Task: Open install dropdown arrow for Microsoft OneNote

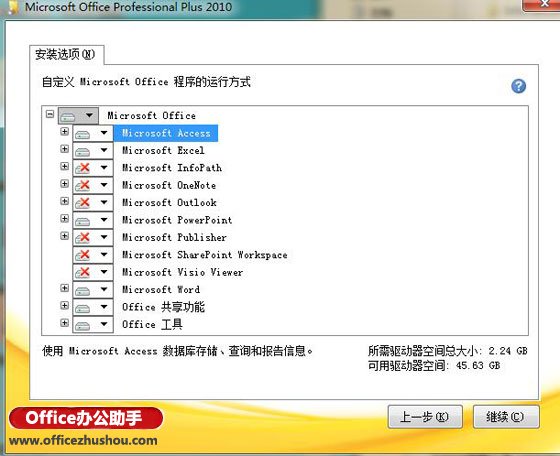Action: tap(104, 185)
